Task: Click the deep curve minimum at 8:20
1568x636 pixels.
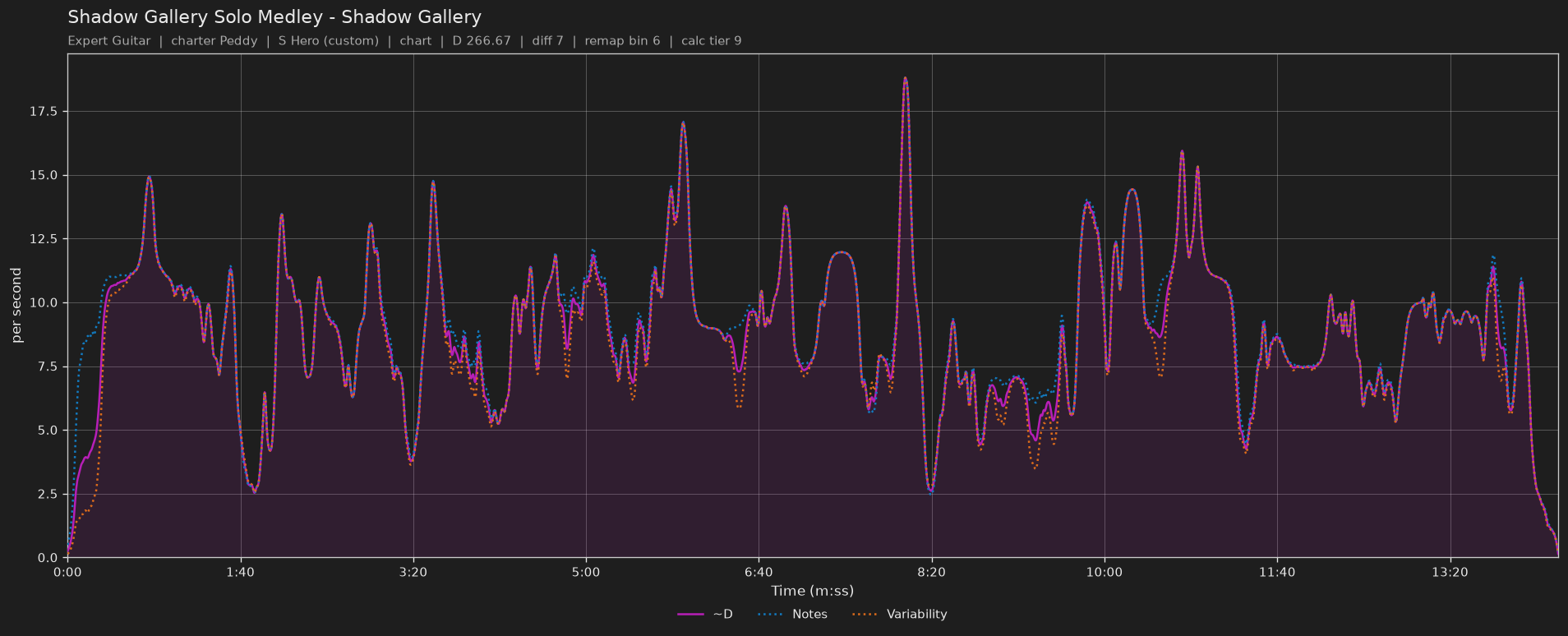Action: 930,491
